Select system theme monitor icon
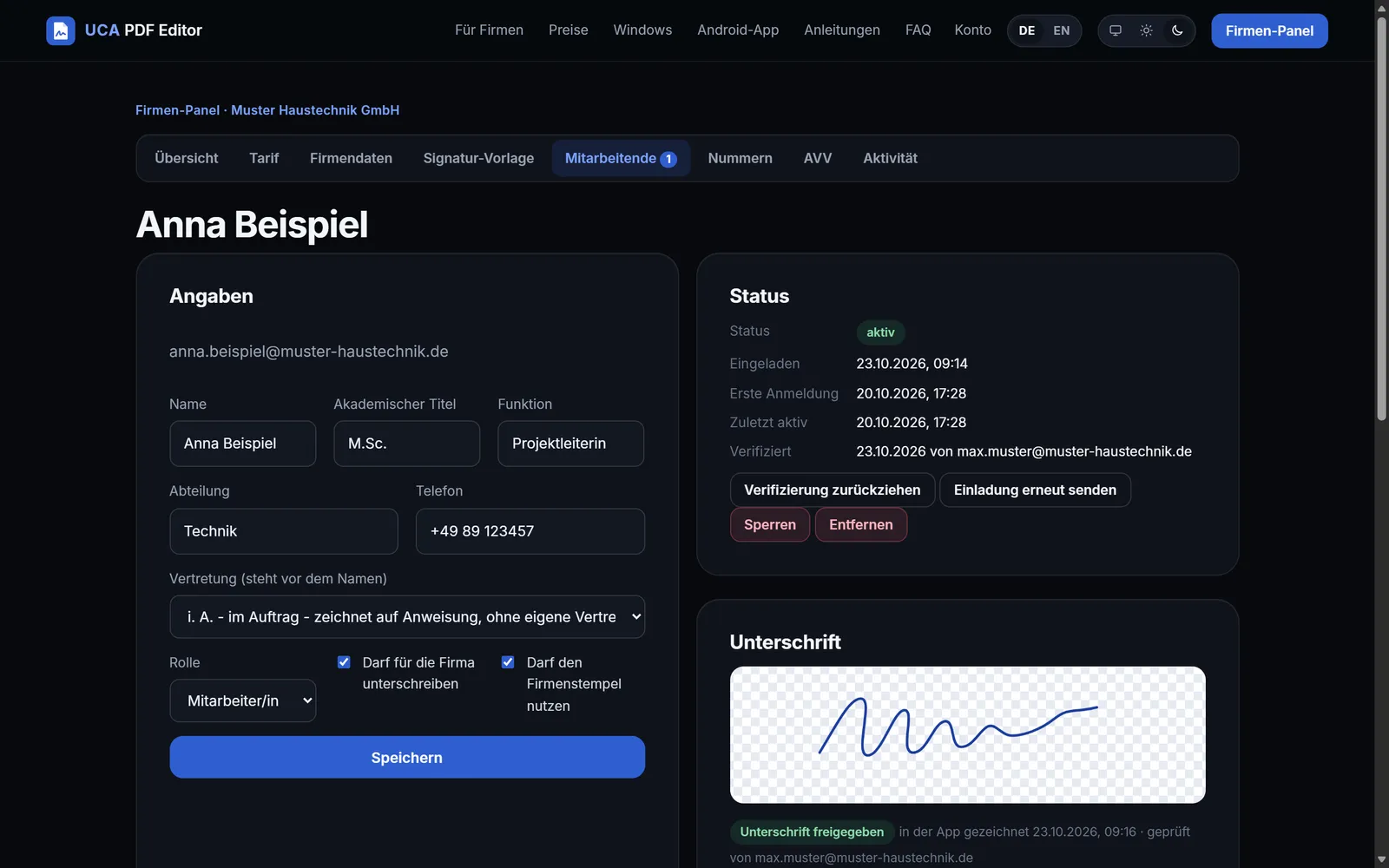 (1116, 30)
